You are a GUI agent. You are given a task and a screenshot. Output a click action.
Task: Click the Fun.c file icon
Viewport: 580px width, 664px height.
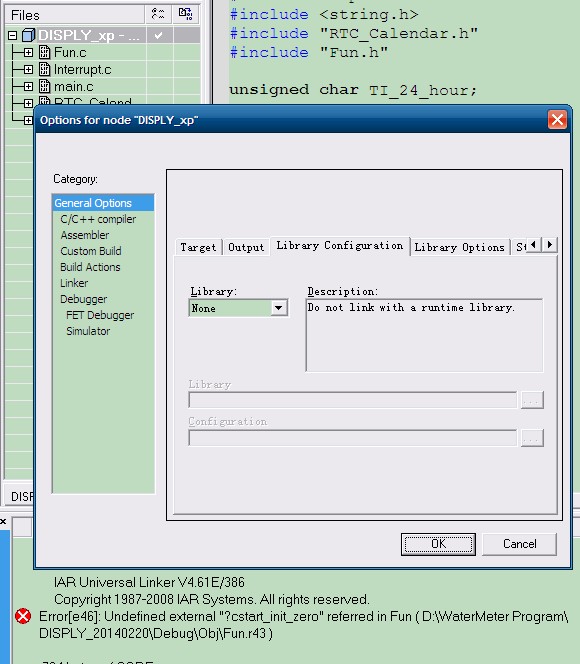(x=44, y=52)
